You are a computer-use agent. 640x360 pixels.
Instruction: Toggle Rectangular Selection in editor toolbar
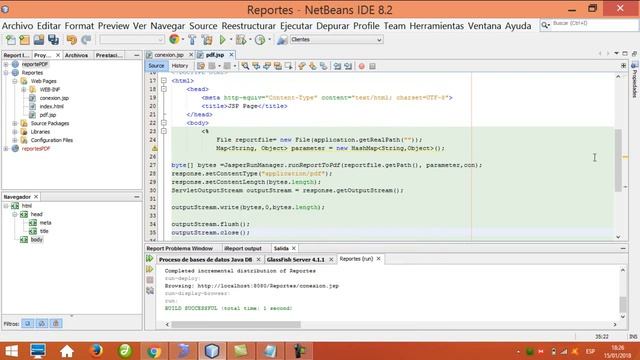point(289,66)
